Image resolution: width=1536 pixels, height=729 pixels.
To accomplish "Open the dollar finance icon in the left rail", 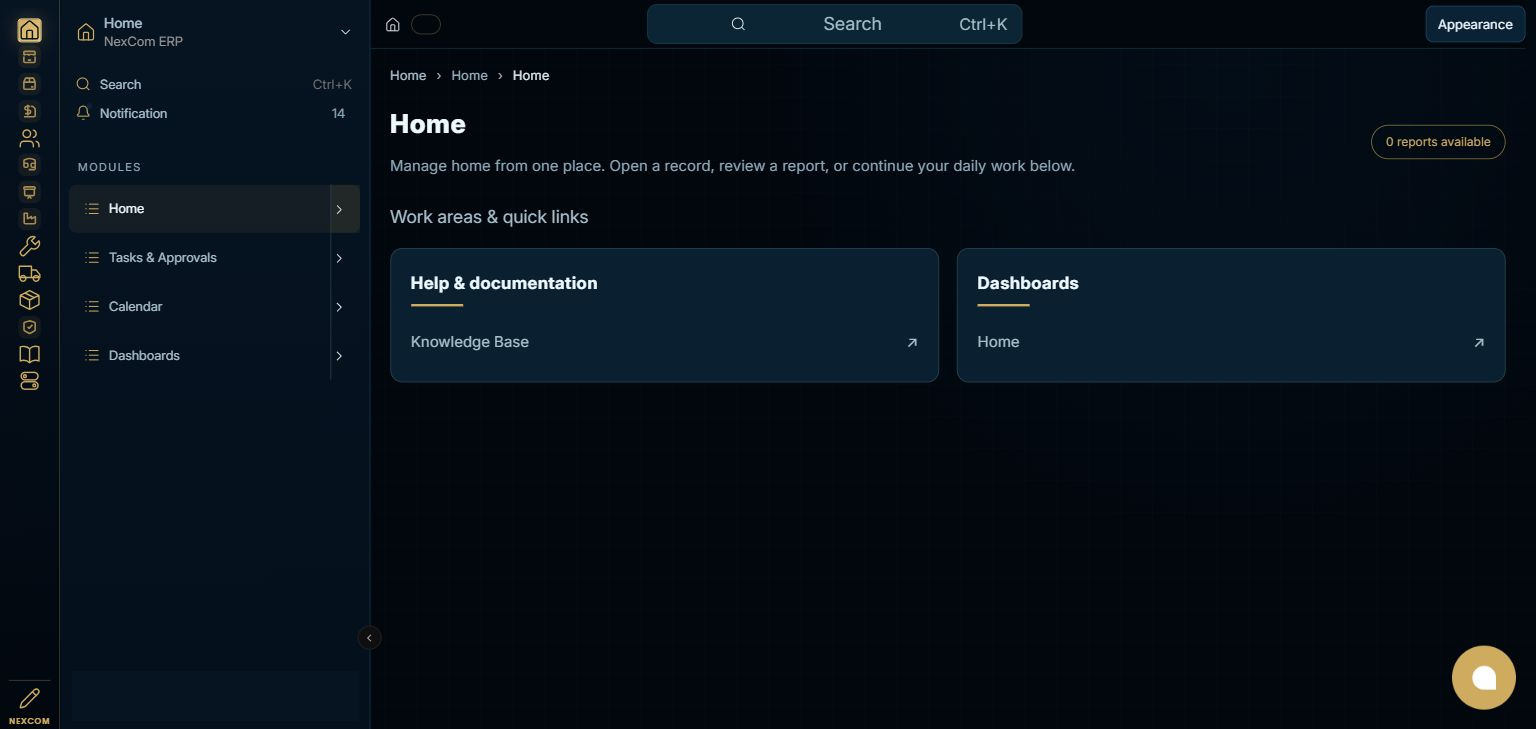I will point(30,111).
